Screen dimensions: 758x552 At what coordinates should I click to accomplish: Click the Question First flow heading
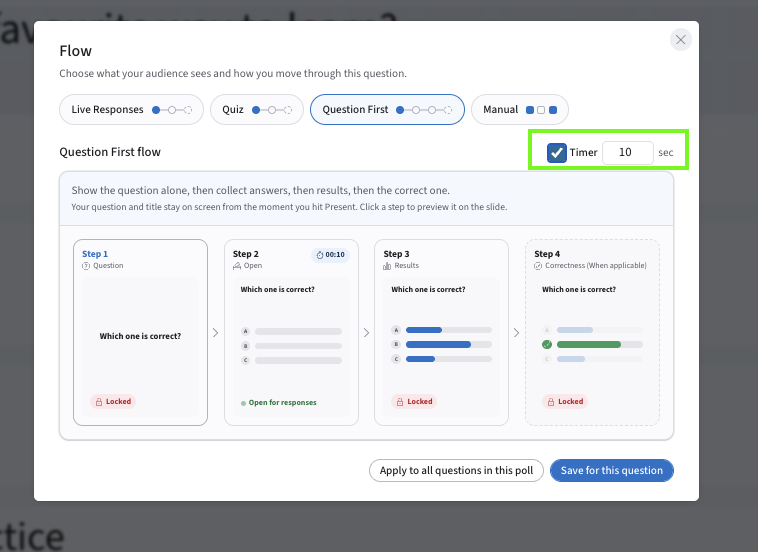[110, 152]
